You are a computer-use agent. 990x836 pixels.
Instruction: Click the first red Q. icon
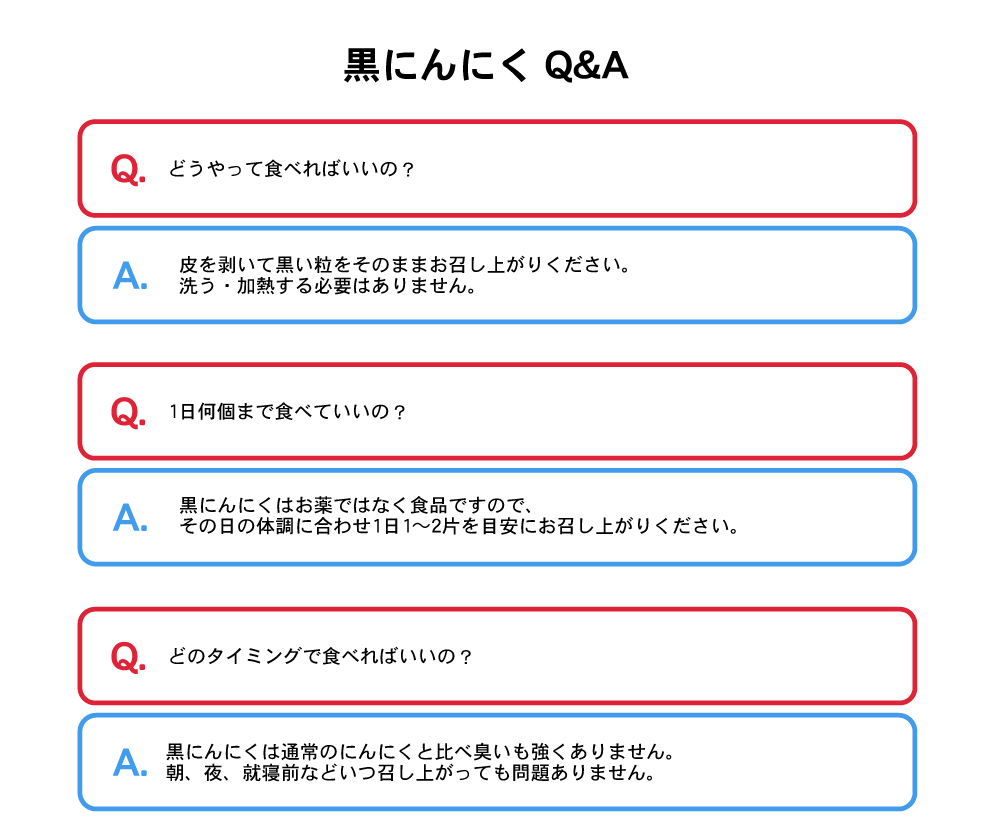pyautogui.click(x=128, y=169)
